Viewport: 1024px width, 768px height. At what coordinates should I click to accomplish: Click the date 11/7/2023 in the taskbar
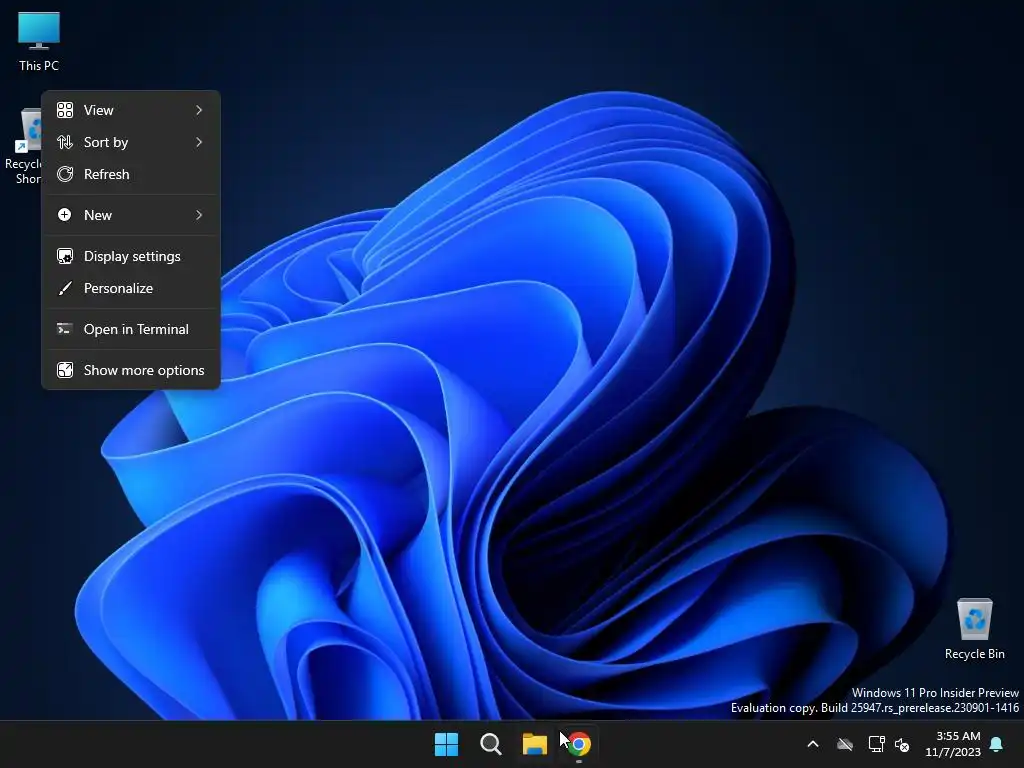(953, 752)
